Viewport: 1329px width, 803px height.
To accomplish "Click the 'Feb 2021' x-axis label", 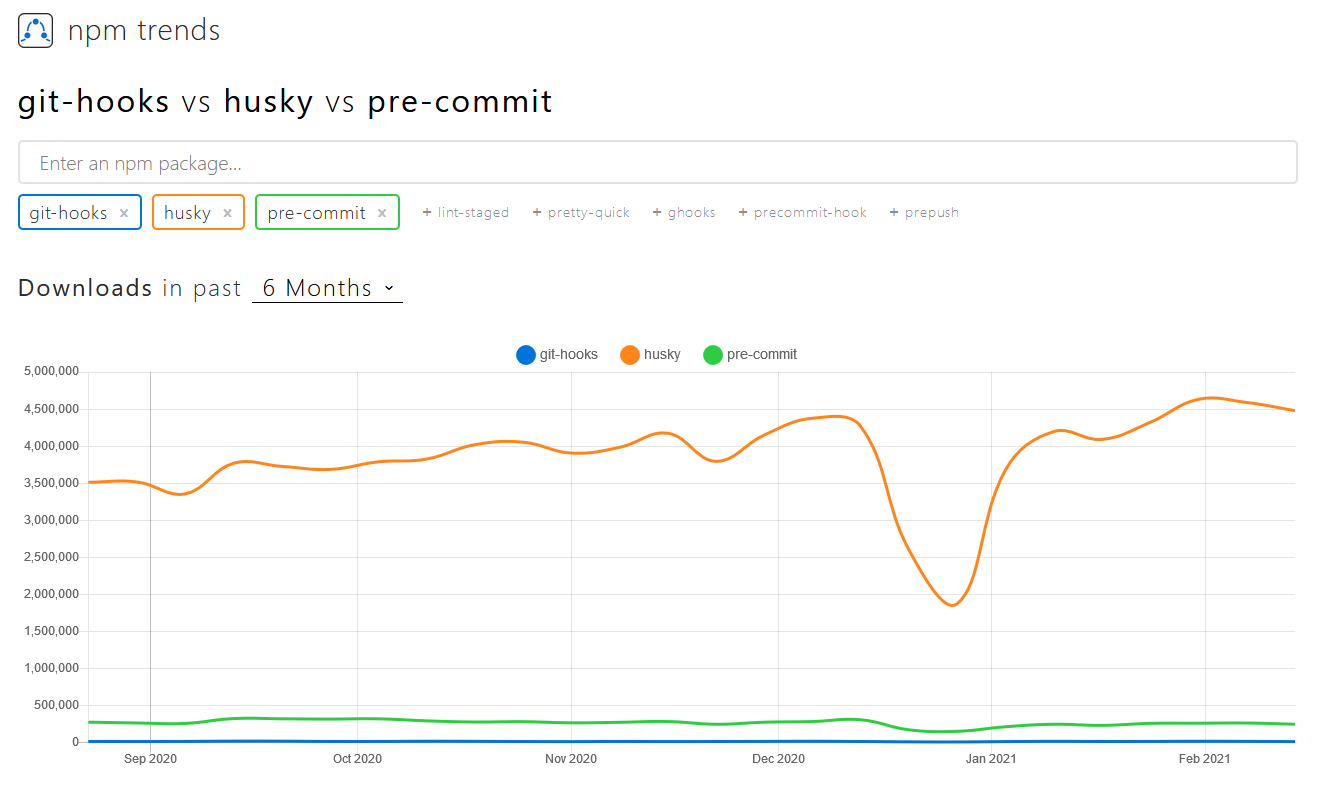I will (1205, 759).
